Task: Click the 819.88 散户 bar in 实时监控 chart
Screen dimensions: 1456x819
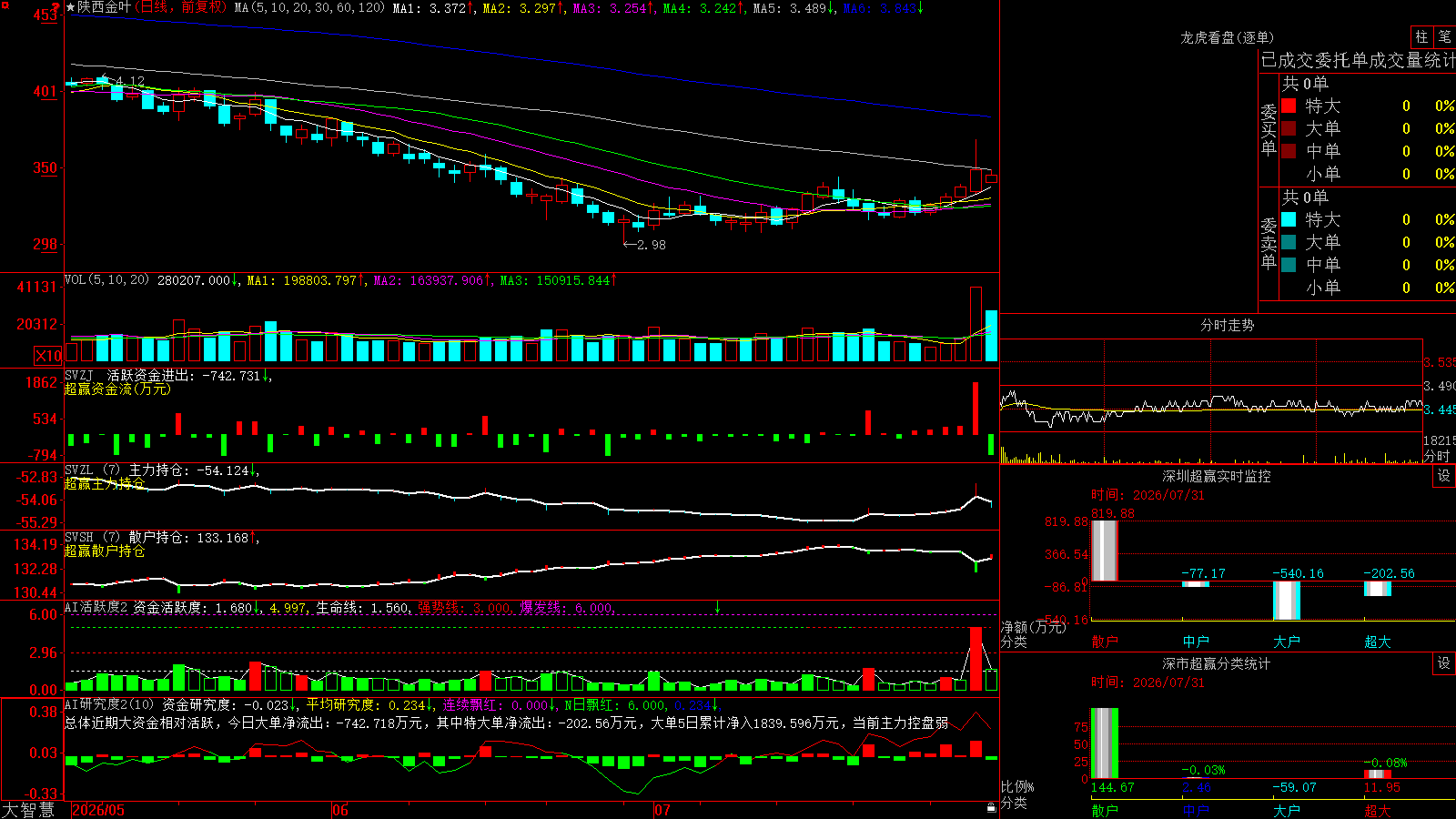Action: (x=1105, y=551)
